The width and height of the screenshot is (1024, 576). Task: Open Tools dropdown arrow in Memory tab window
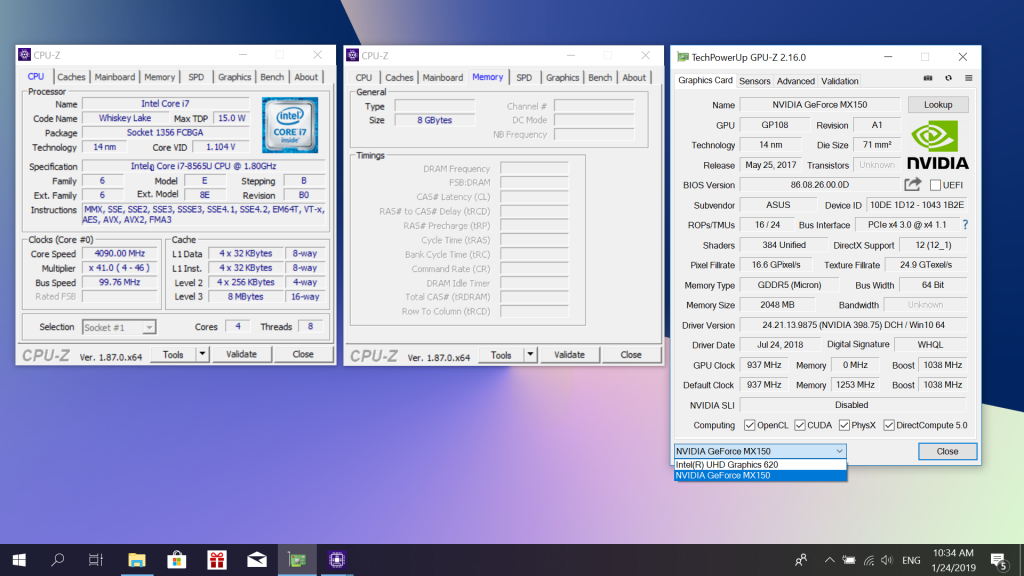[x=530, y=355]
